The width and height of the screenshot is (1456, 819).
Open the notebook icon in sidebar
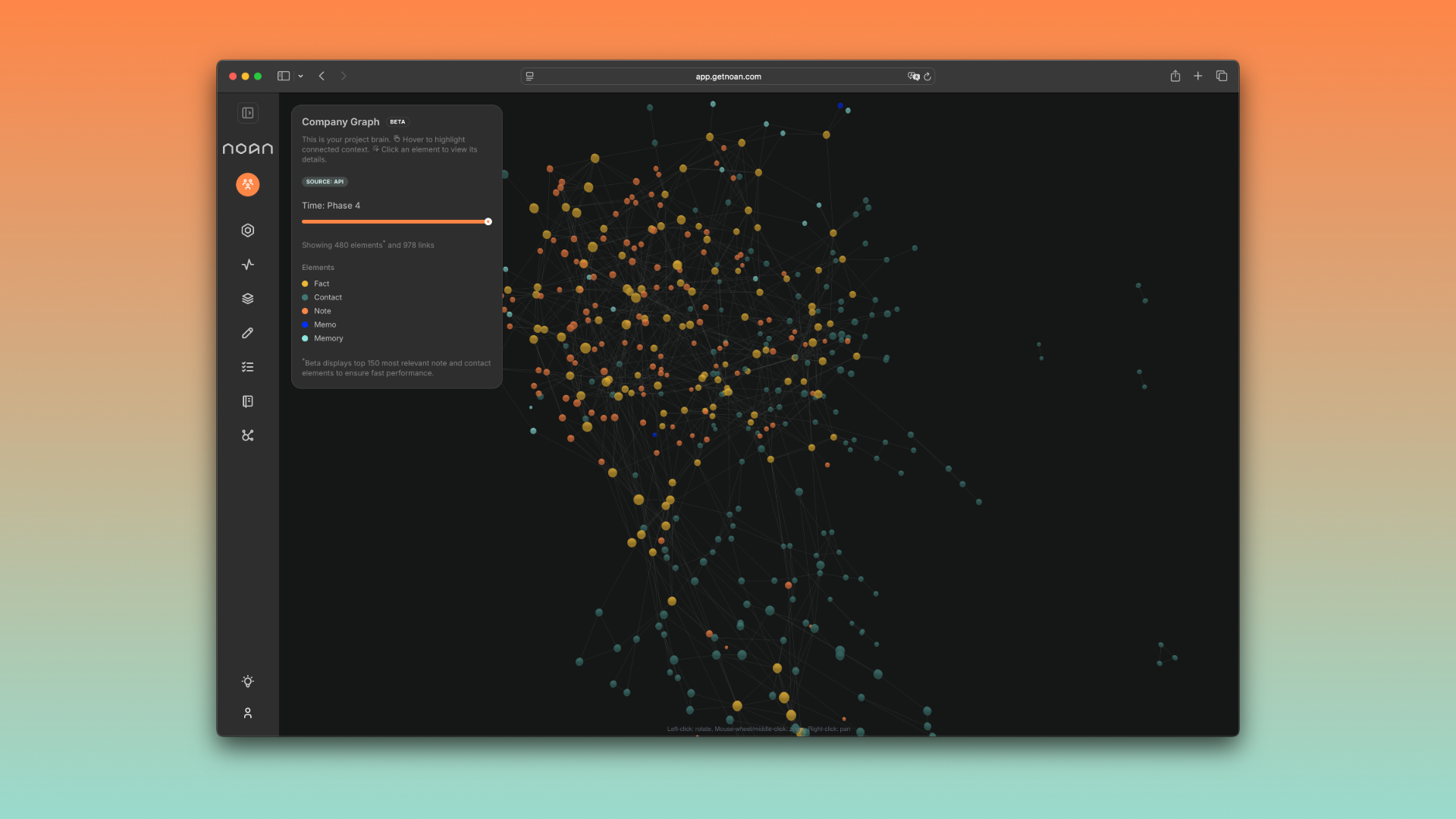click(x=248, y=401)
